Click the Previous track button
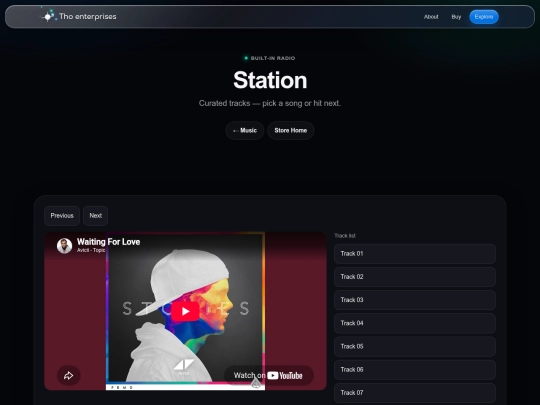Viewport: 540px width, 405px height. tap(62, 216)
